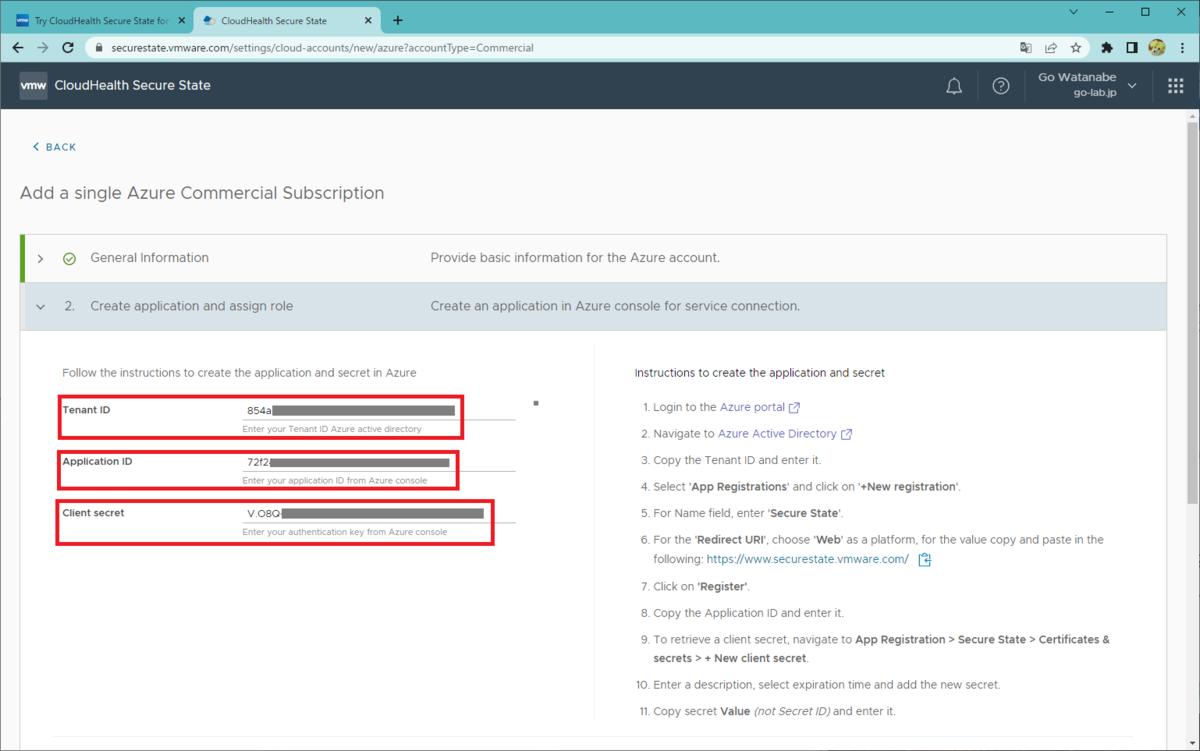
Task: Close the 'Try CloudHealth Secure State' tab
Action: [x=181, y=20]
